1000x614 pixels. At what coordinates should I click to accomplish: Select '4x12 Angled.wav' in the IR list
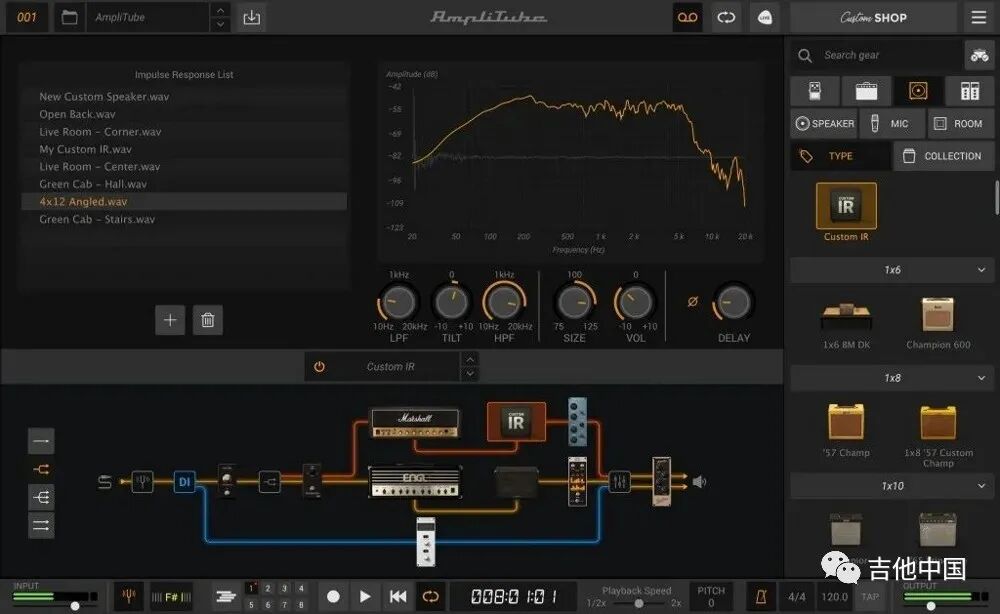[x=184, y=201]
